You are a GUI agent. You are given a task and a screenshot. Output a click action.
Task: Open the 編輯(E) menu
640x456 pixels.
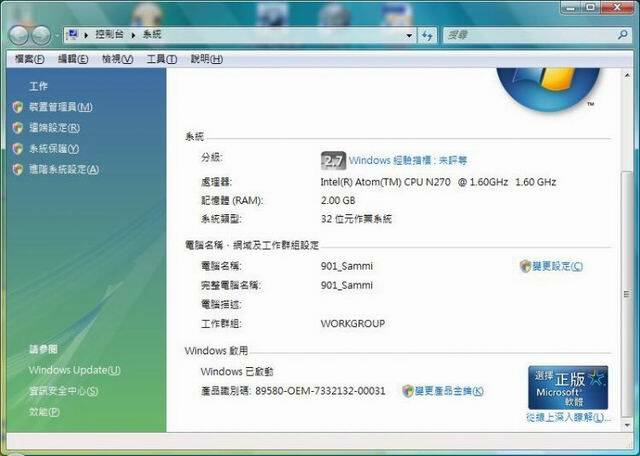(x=73, y=59)
